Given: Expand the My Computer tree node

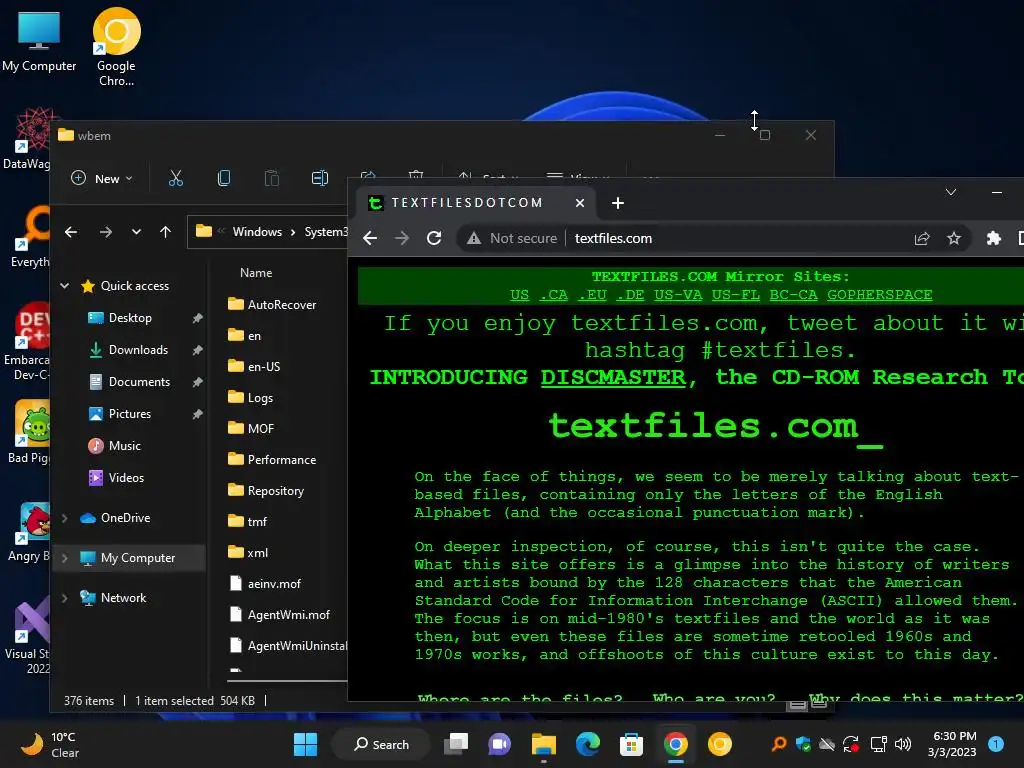Looking at the screenshot, I should click(65, 558).
